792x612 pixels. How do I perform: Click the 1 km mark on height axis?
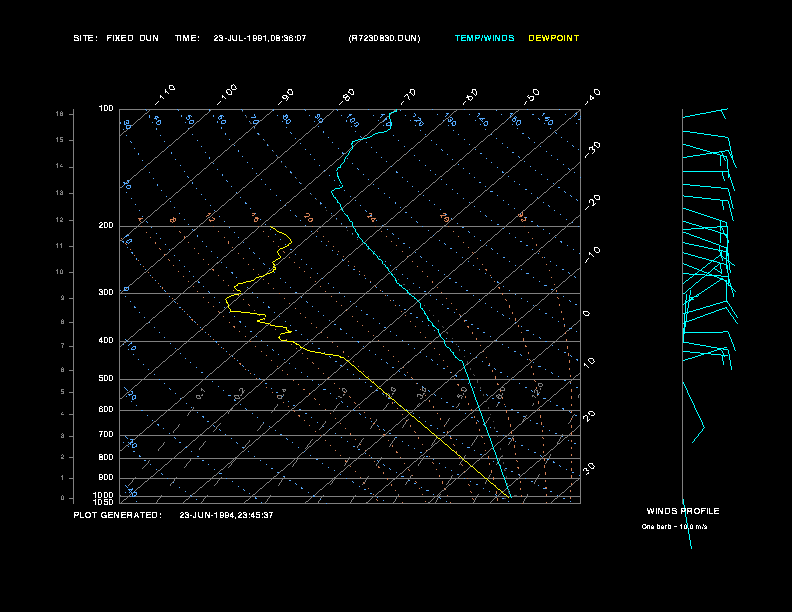pyautogui.click(x=63, y=478)
